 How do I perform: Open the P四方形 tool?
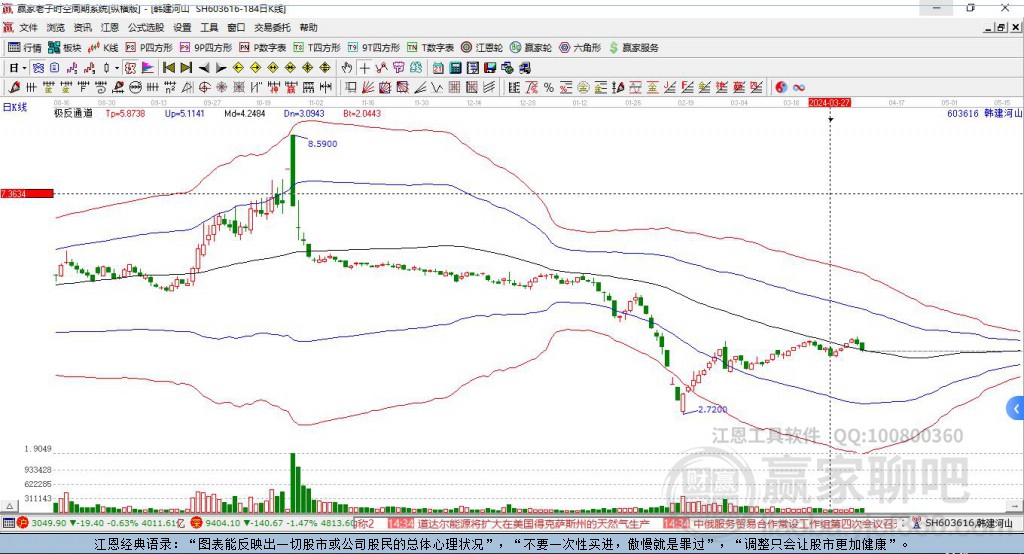tap(149, 48)
